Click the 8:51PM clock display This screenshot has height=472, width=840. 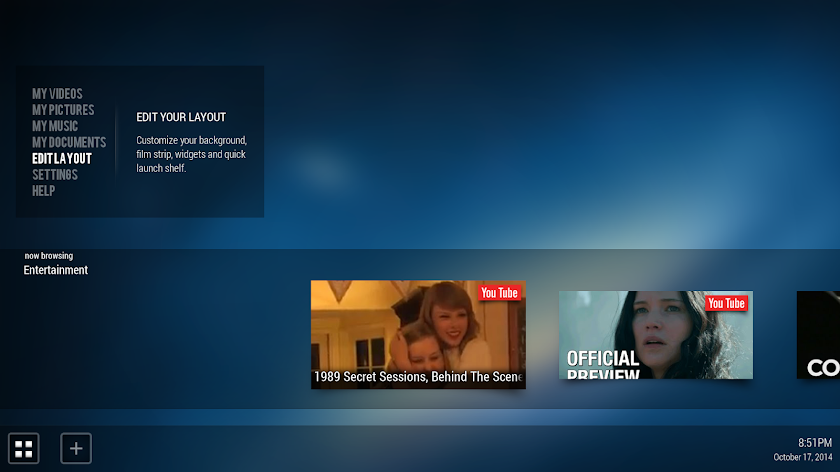815,443
